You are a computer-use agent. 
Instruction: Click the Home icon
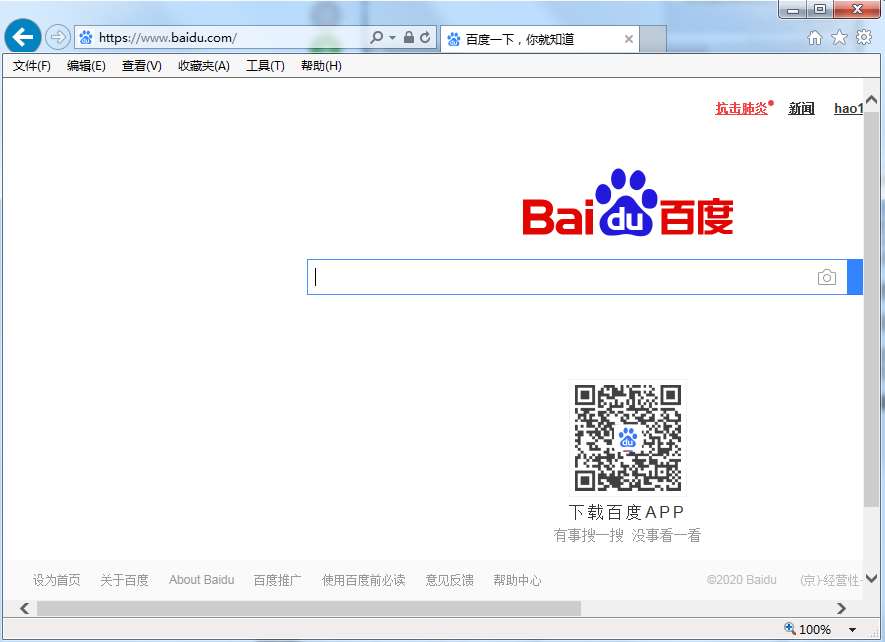[814, 38]
